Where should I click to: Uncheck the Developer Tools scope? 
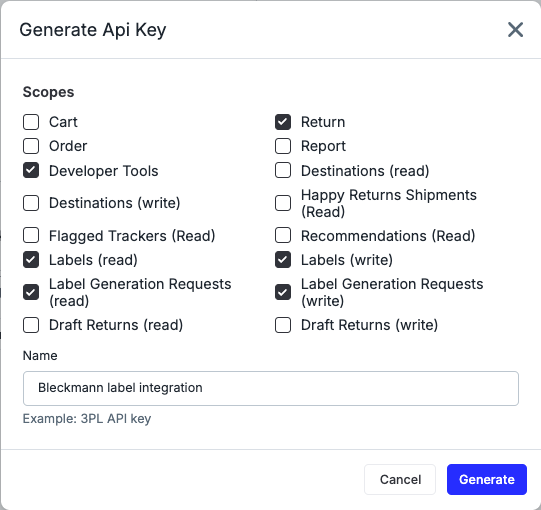coord(31,170)
